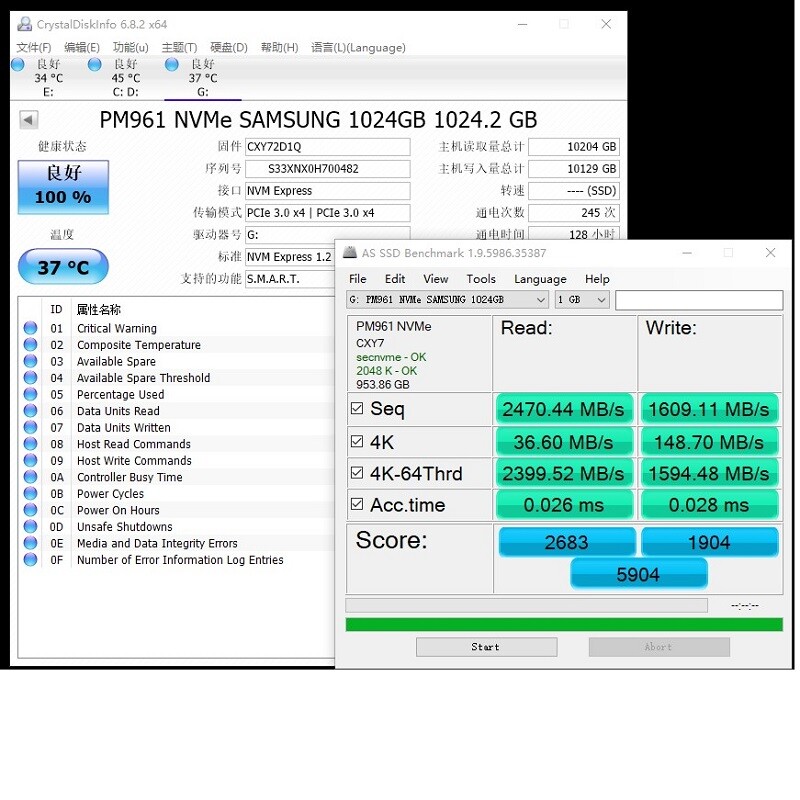Toggle the 4K-64Thrd test checkbox
Viewport: 800px width, 800px height.
click(x=358, y=473)
